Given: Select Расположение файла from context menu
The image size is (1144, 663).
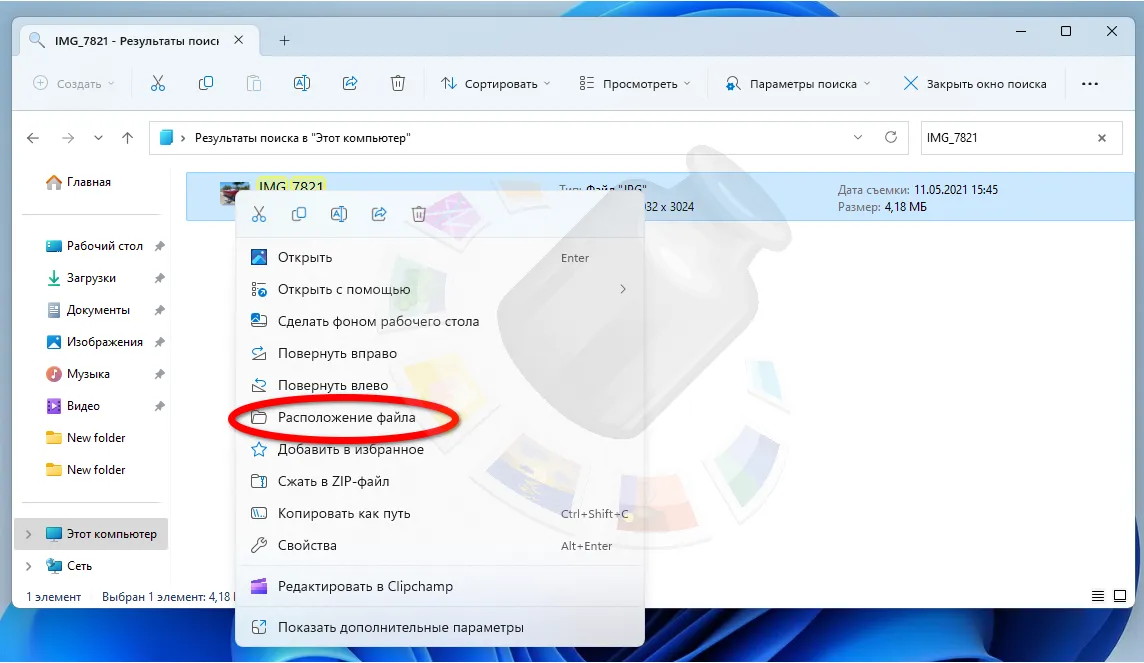Looking at the screenshot, I should pyautogui.click(x=346, y=417).
